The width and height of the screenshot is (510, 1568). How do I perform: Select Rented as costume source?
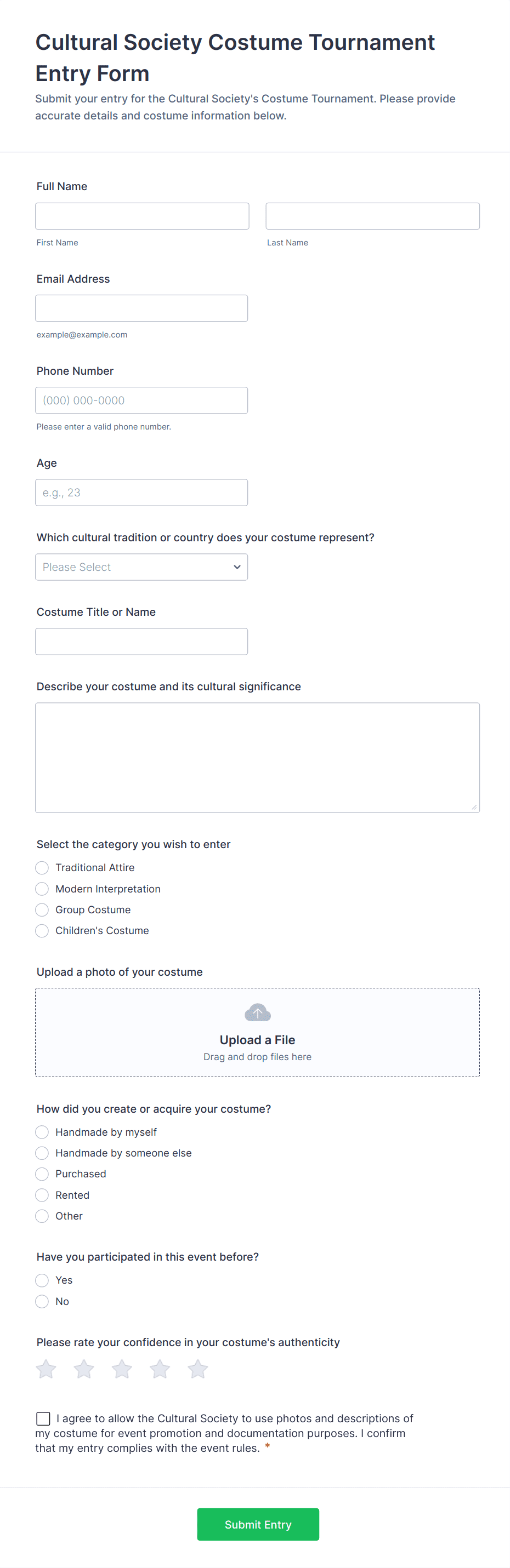pyautogui.click(x=42, y=1195)
